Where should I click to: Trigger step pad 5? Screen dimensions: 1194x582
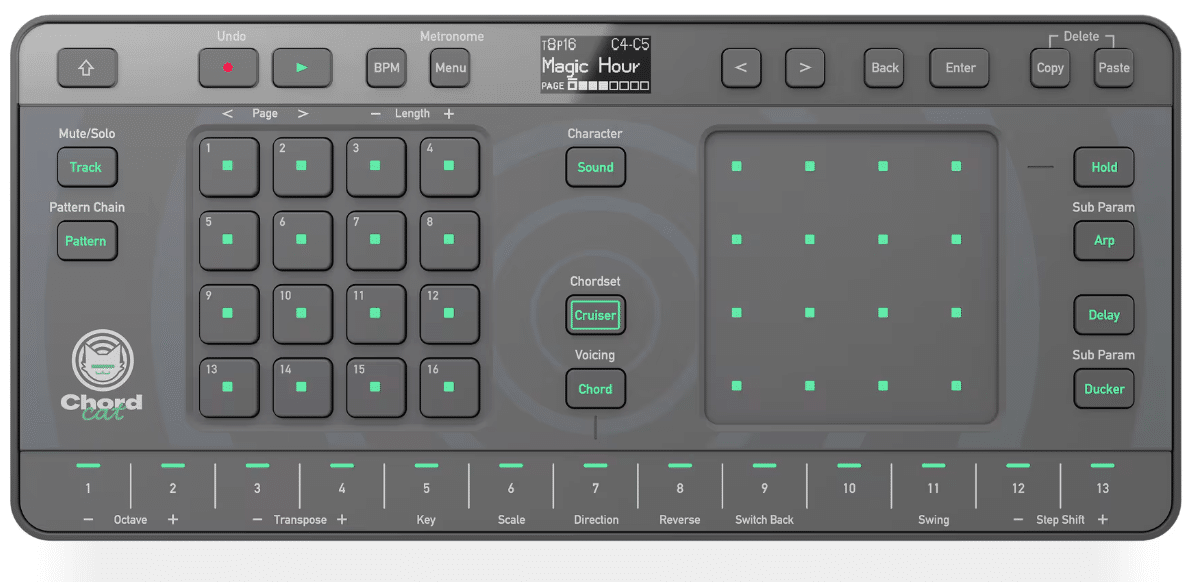(228, 241)
